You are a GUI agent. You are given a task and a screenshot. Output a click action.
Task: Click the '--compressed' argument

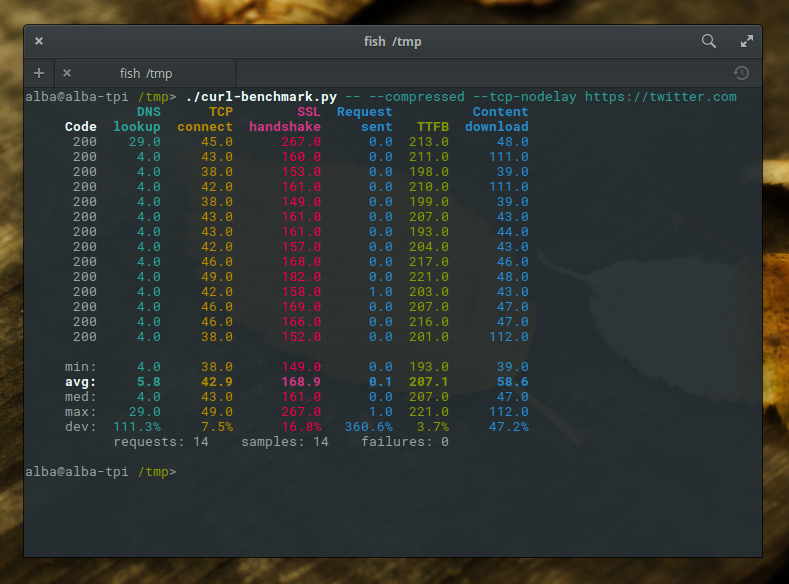[x=417, y=97]
